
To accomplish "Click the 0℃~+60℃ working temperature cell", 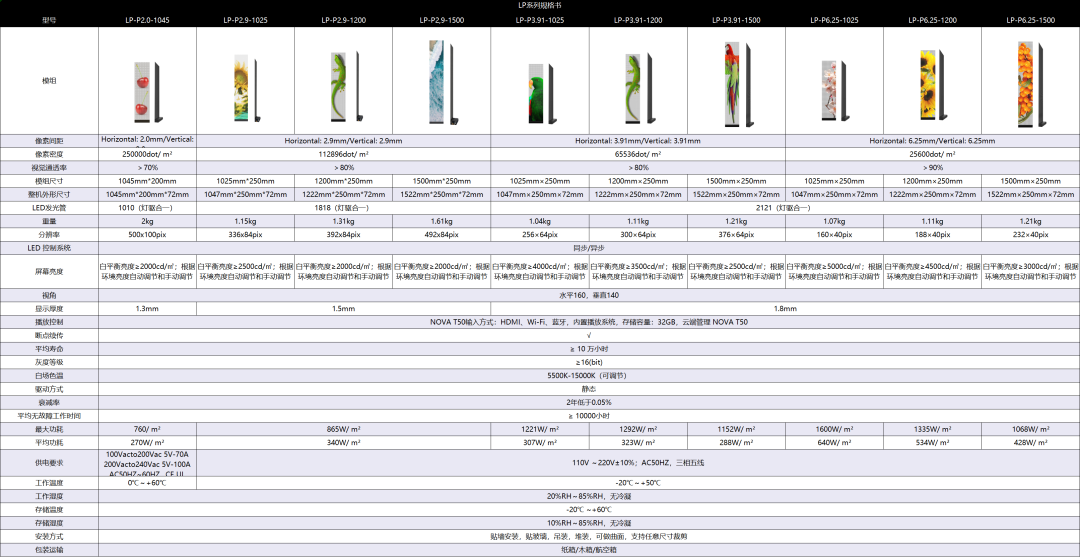I will pyautogui.click(x=147, y=482).
